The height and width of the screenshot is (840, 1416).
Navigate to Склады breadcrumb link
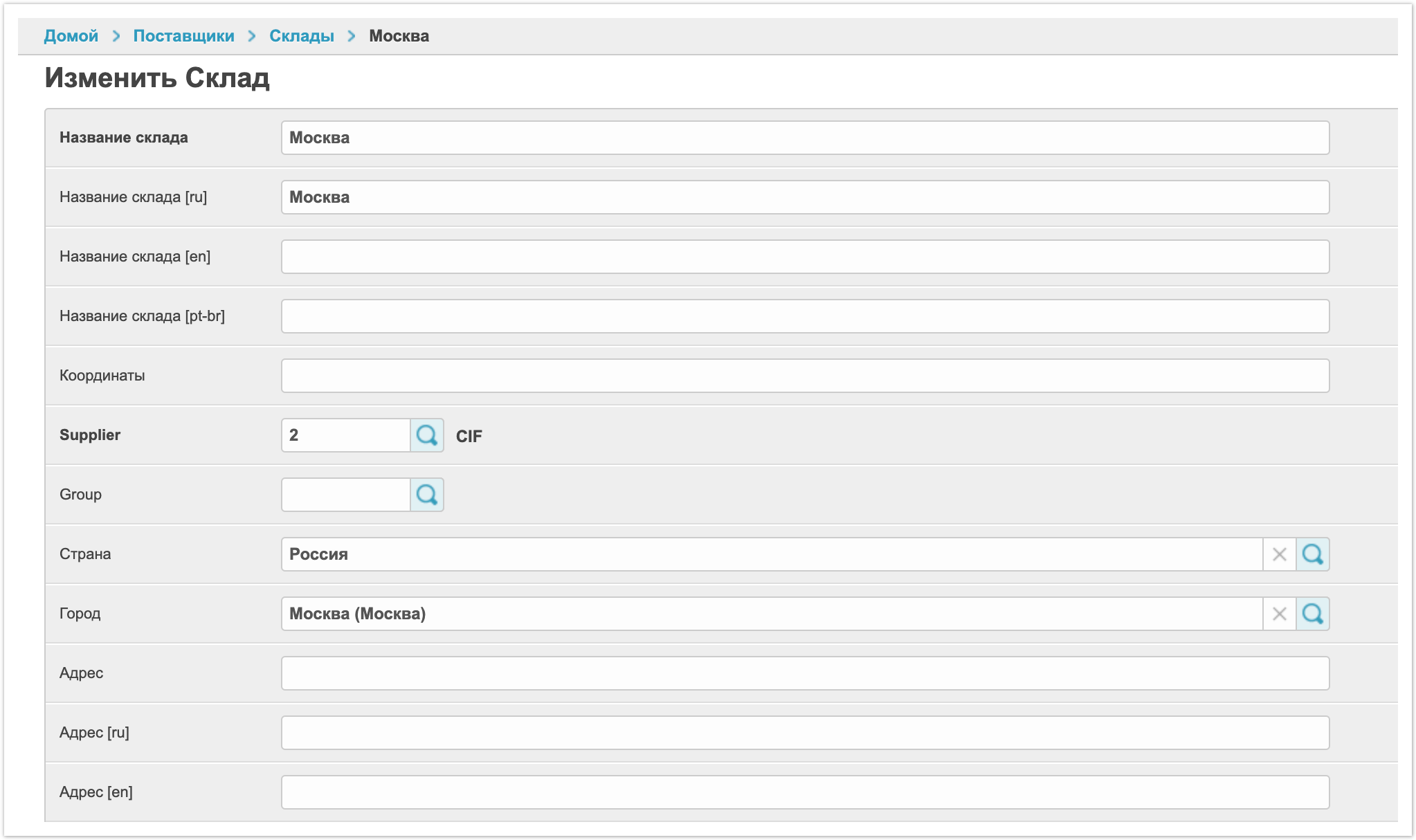point(301,36)
